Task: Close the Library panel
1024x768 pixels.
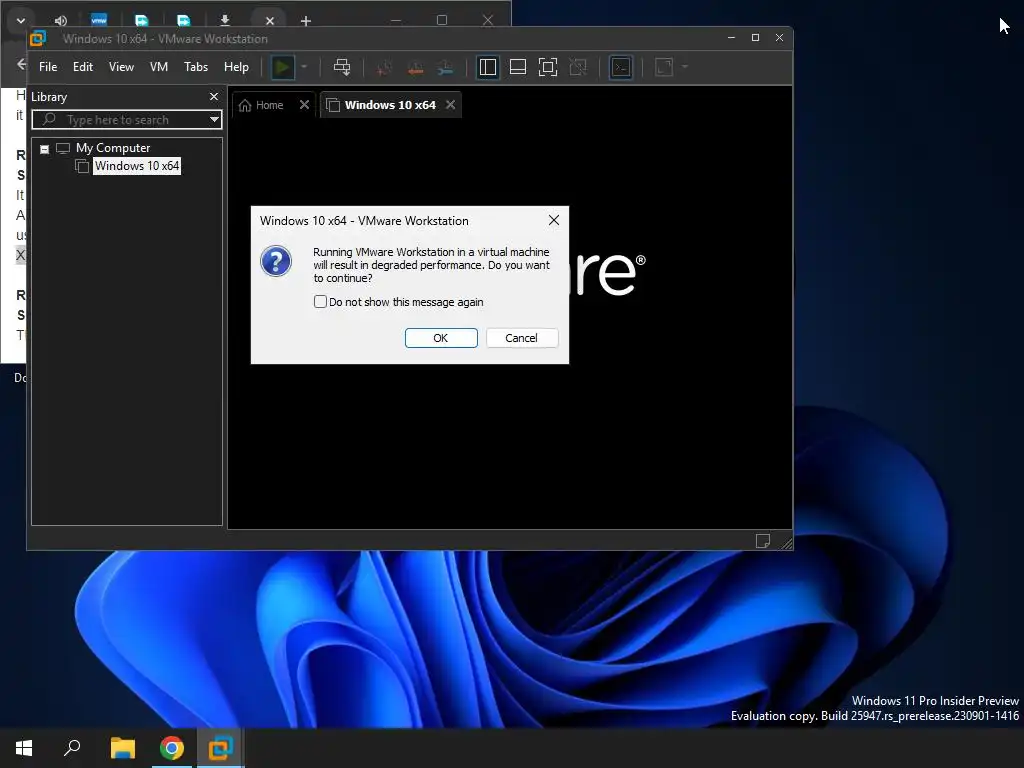Action: tap(214, 96)
